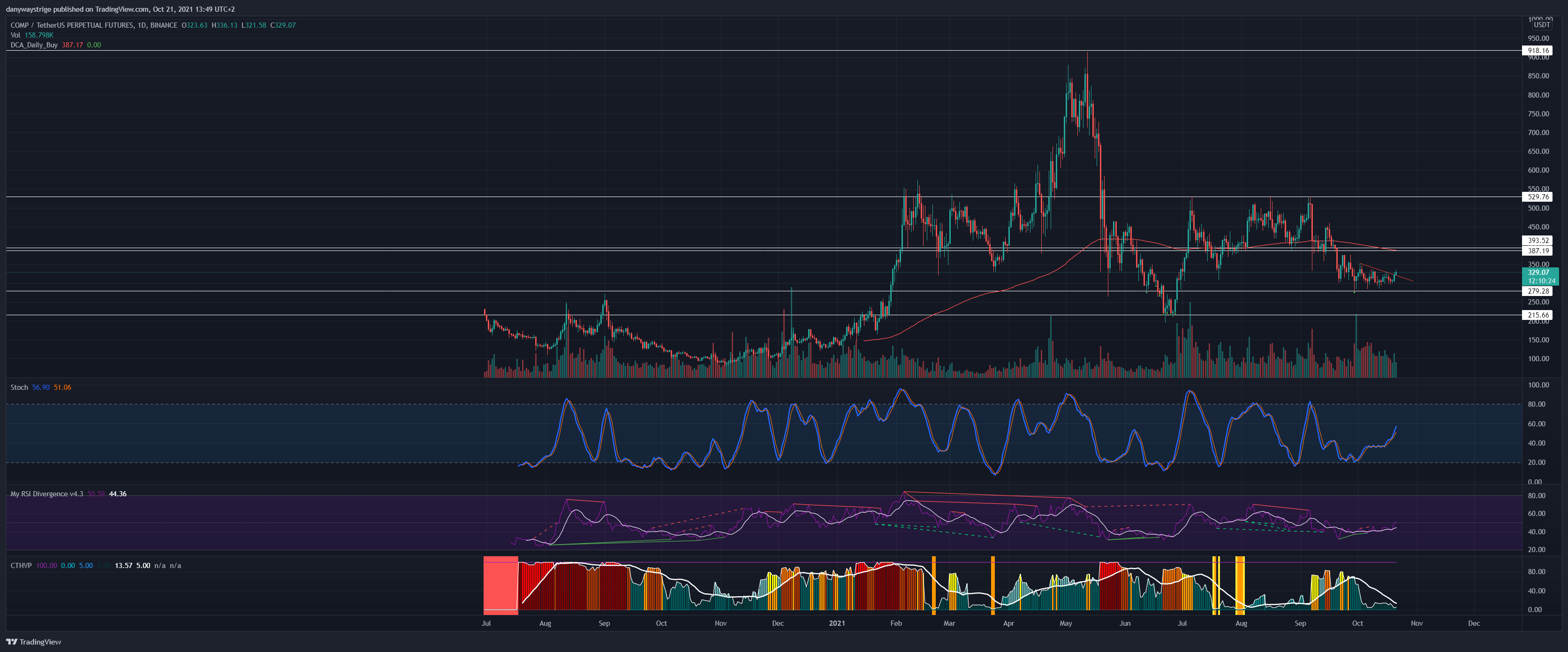1568x652 pixels.
Task: Click the low value L321.58
Action: click(253, 25)
